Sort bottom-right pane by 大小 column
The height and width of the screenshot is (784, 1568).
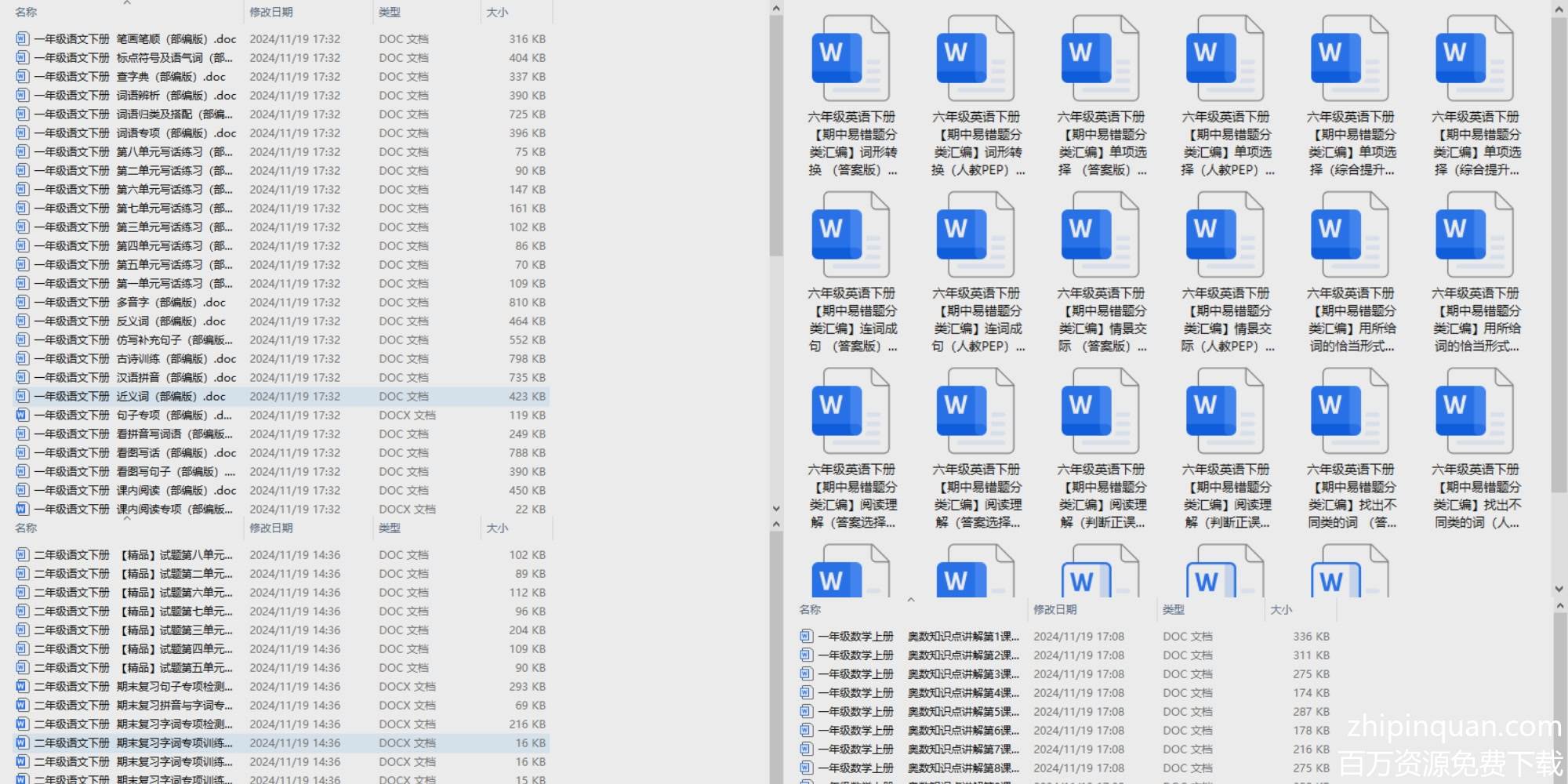click(x=1281, y=610)
